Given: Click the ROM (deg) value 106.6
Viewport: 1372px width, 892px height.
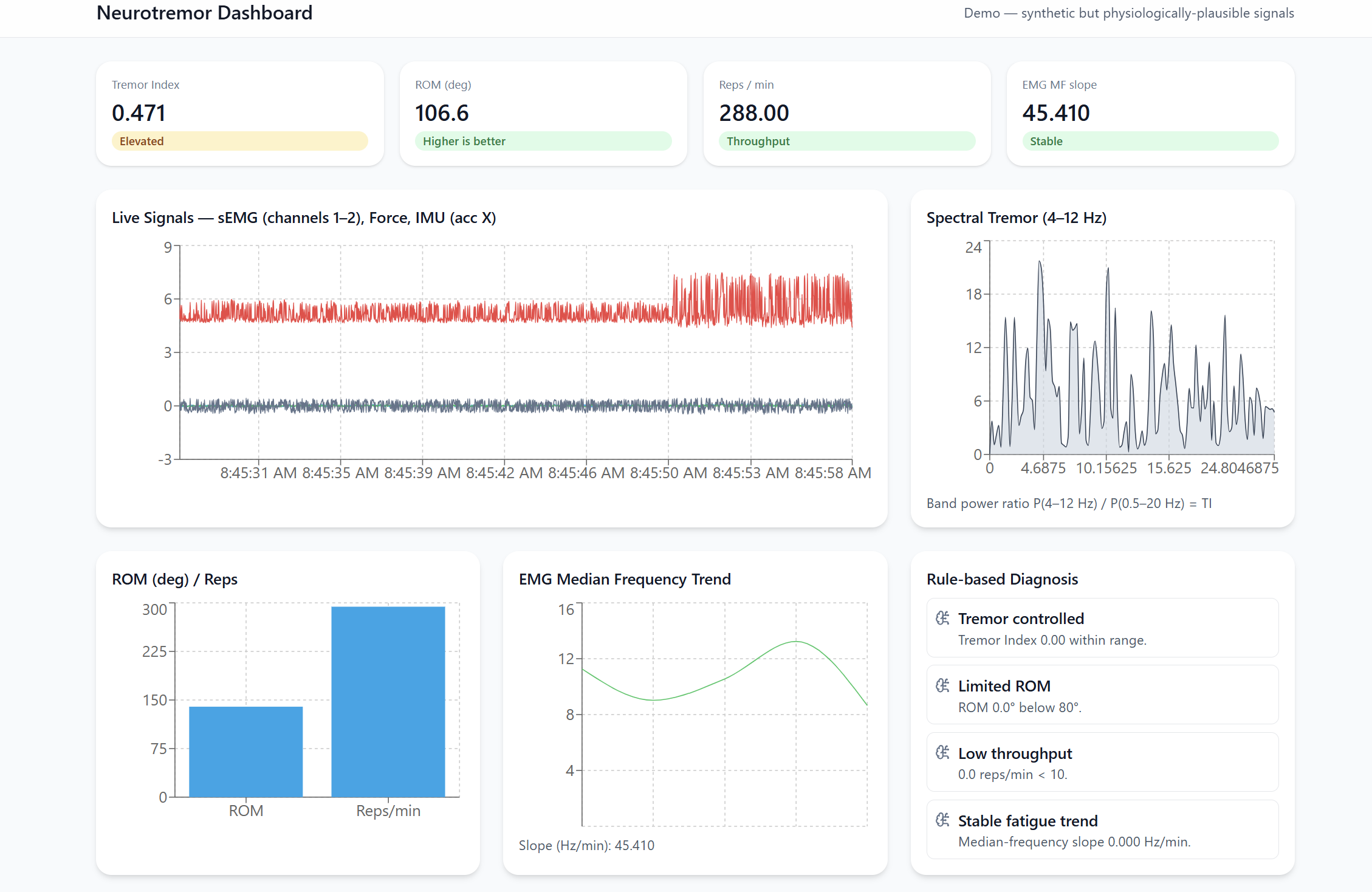Looking at the screenshot, I should tap(442, 113).
